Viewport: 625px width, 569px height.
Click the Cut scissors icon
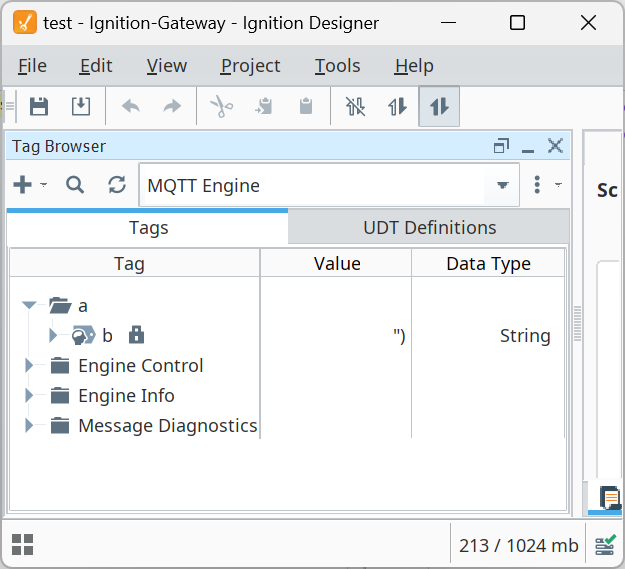pyautogui.click(x=222, y=106)
